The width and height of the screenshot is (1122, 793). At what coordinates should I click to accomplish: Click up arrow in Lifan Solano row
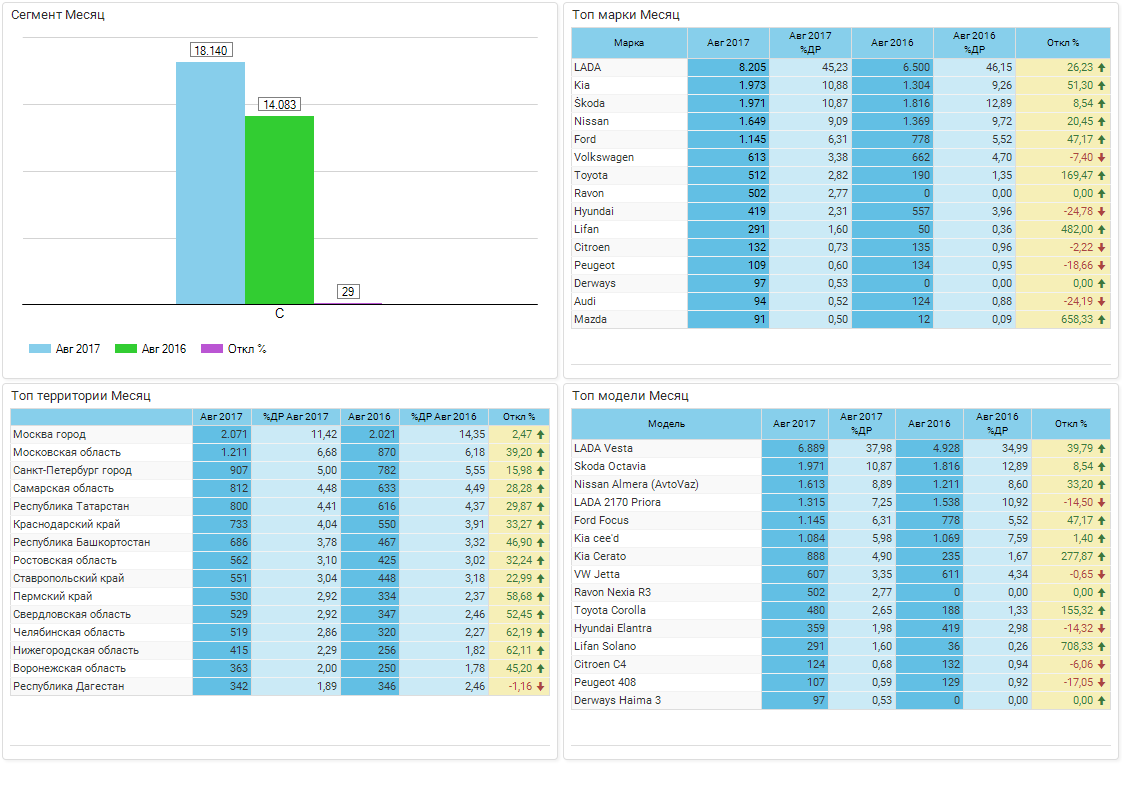[1102, 646]
